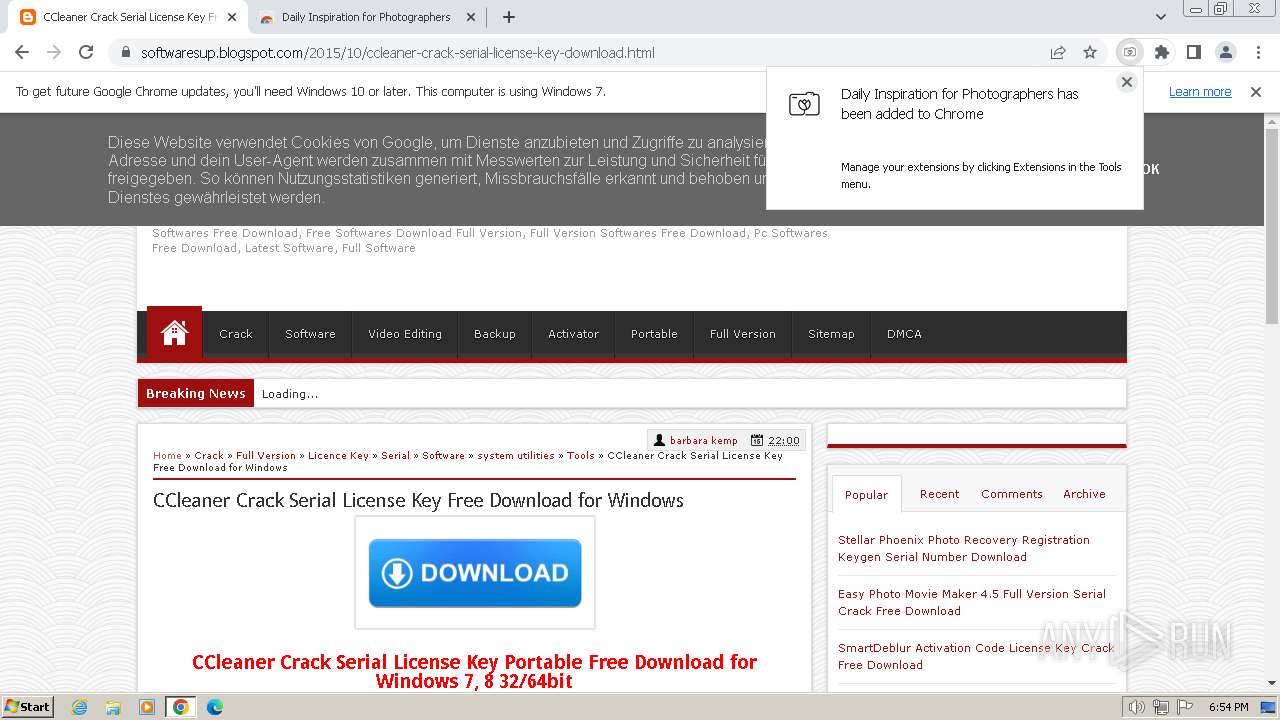Open the Activator menu item

(x=573, y=334)
